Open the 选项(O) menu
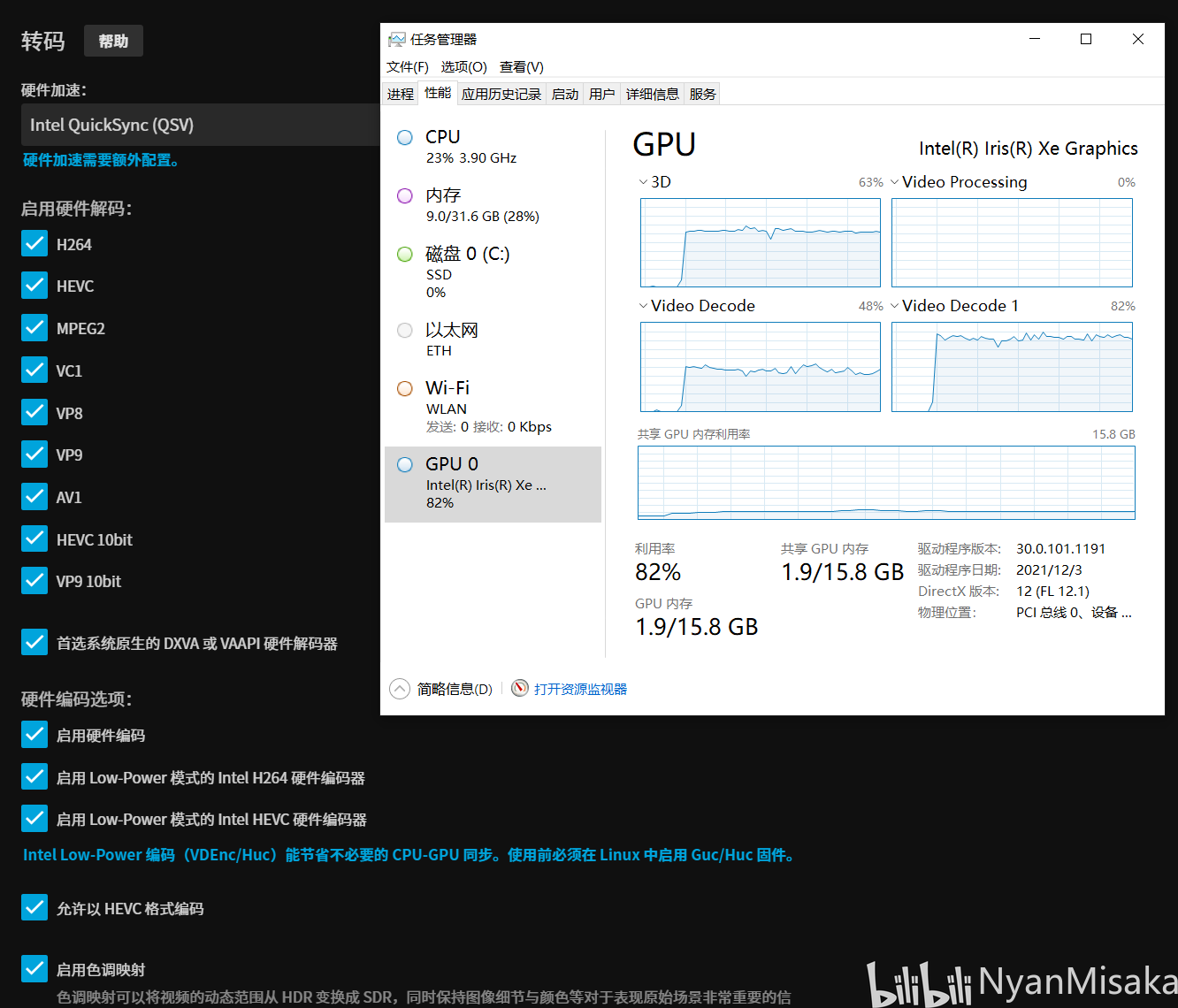This screenshot has height=1008, width=1178. 464,67
